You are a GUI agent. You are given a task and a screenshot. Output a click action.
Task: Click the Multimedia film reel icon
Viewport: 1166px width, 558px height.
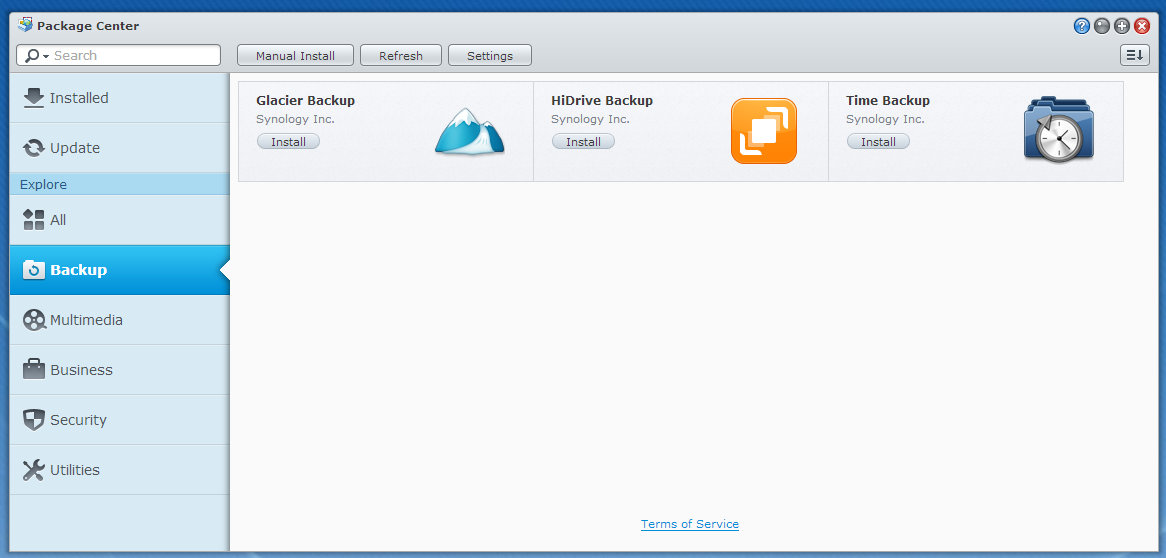pos(34,320)
